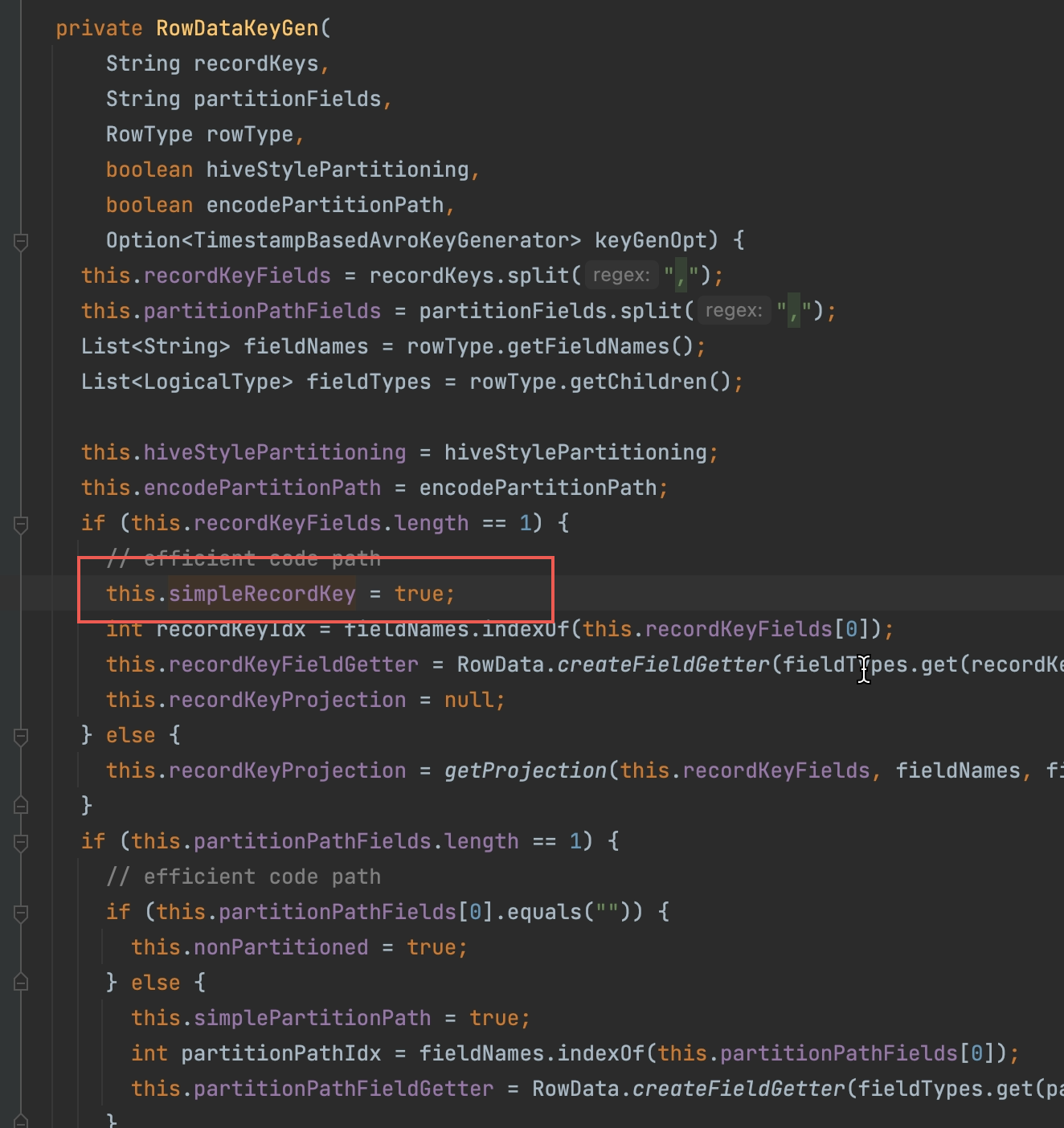Collapse fold marker at else before getProjection
Viewport: 1064px width, 1128px height.
point(22,736)
